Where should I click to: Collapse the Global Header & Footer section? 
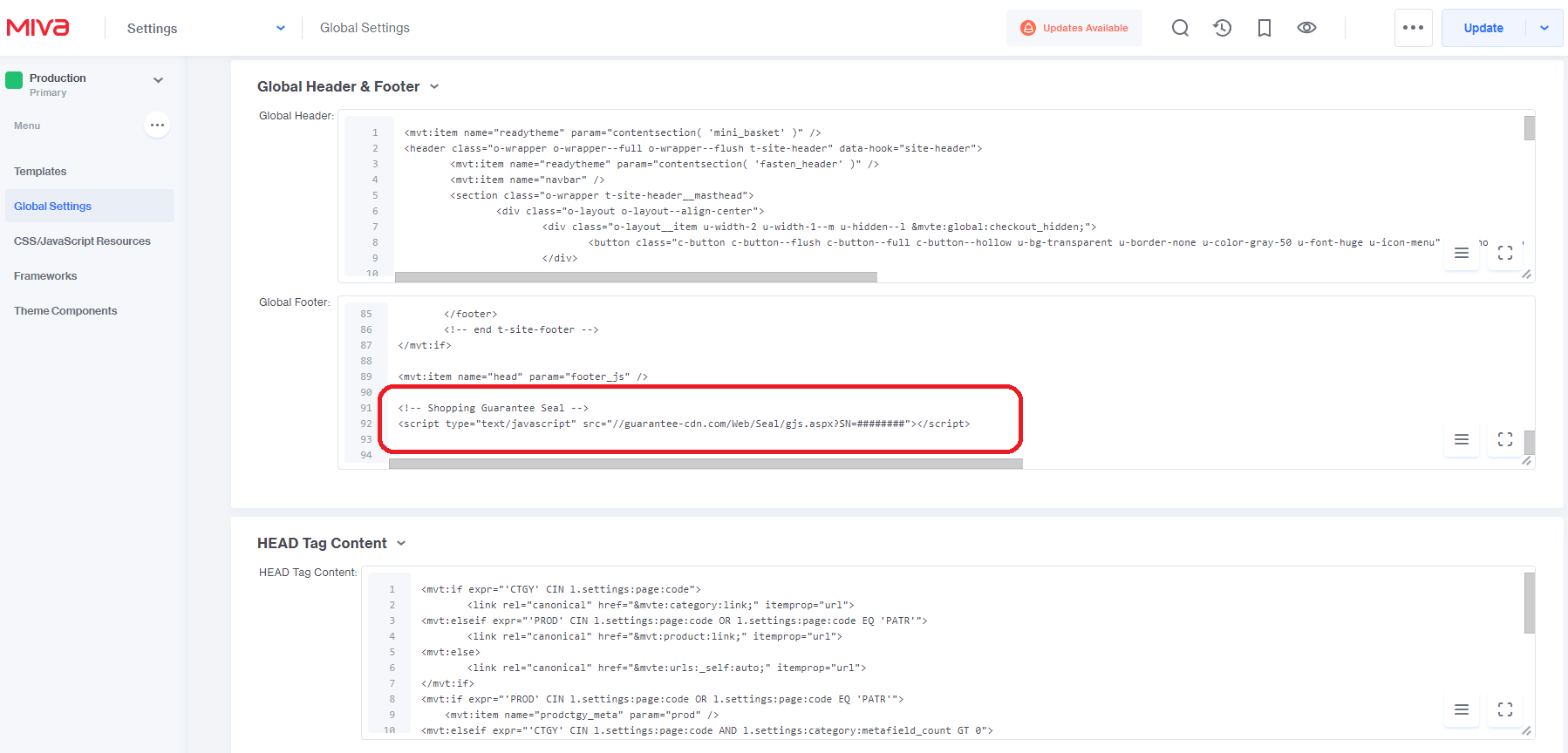coord(434,86)
